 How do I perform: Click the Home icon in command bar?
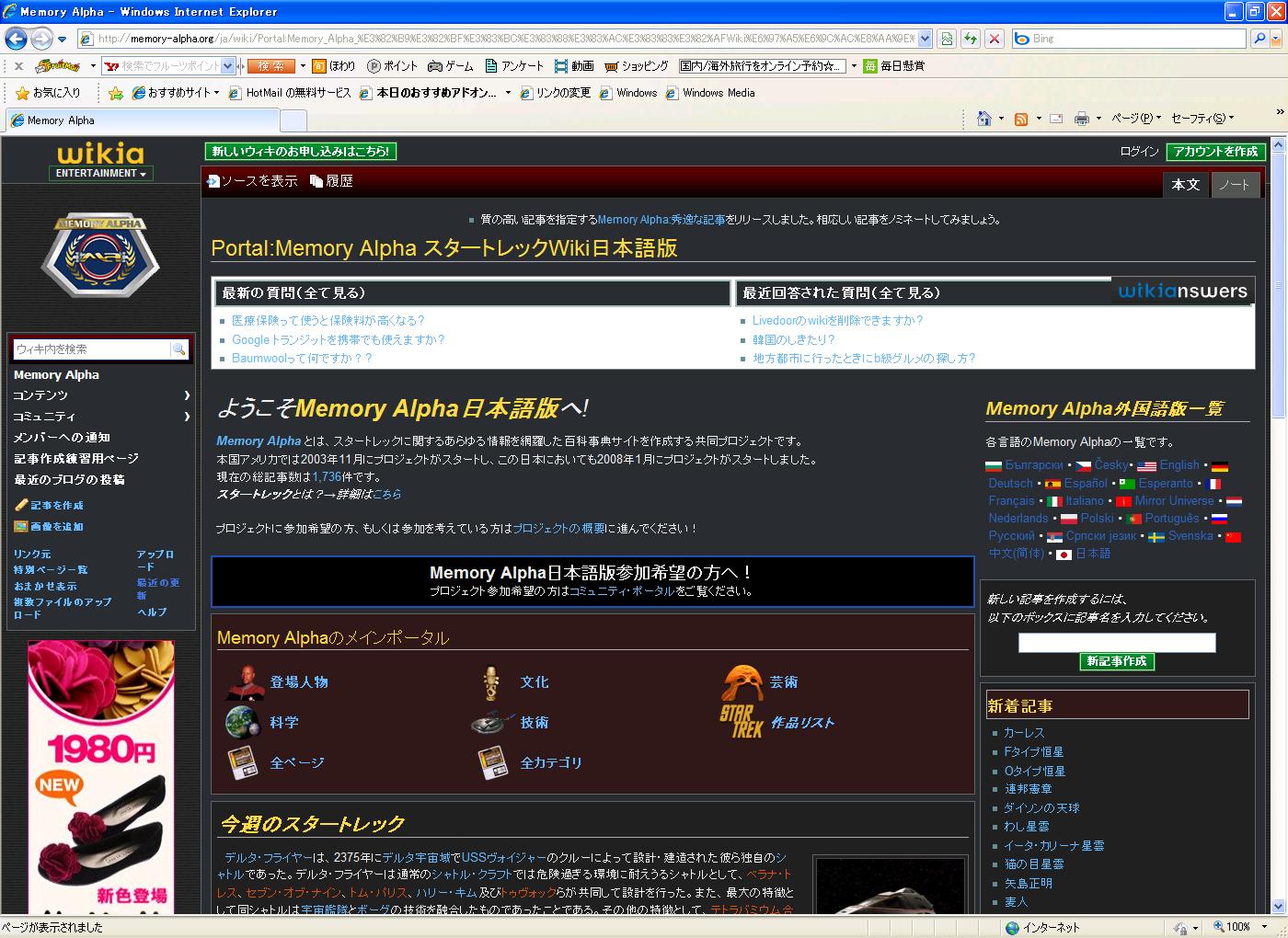coord(984,119)
